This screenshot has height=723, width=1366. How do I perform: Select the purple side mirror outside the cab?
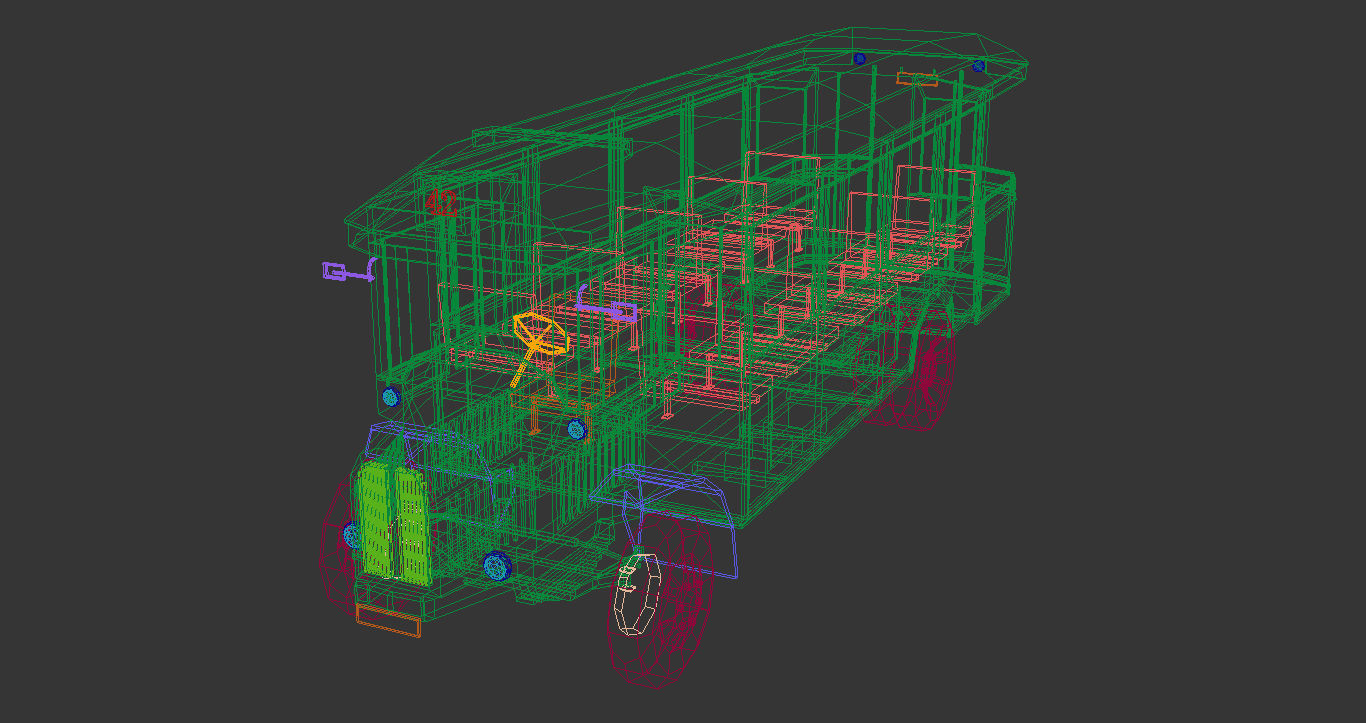pyautogui.click(x=349, y=270)
